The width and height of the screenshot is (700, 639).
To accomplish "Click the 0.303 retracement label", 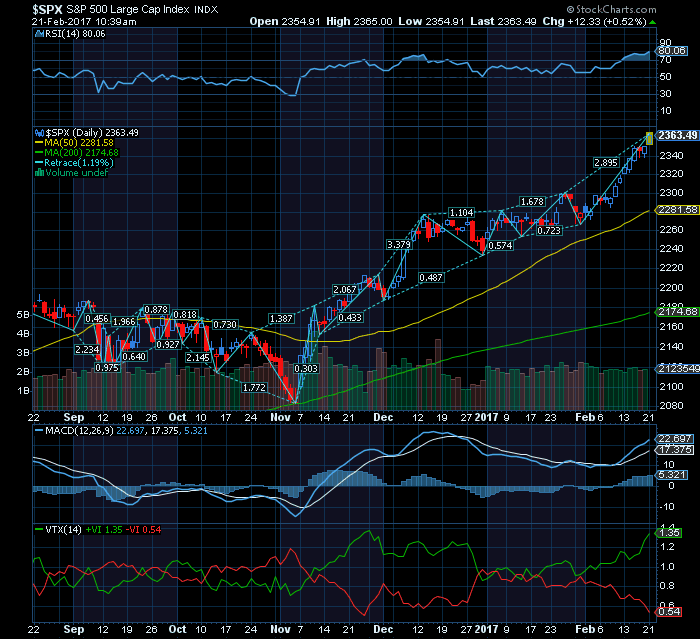I will [x=306, y=368].
